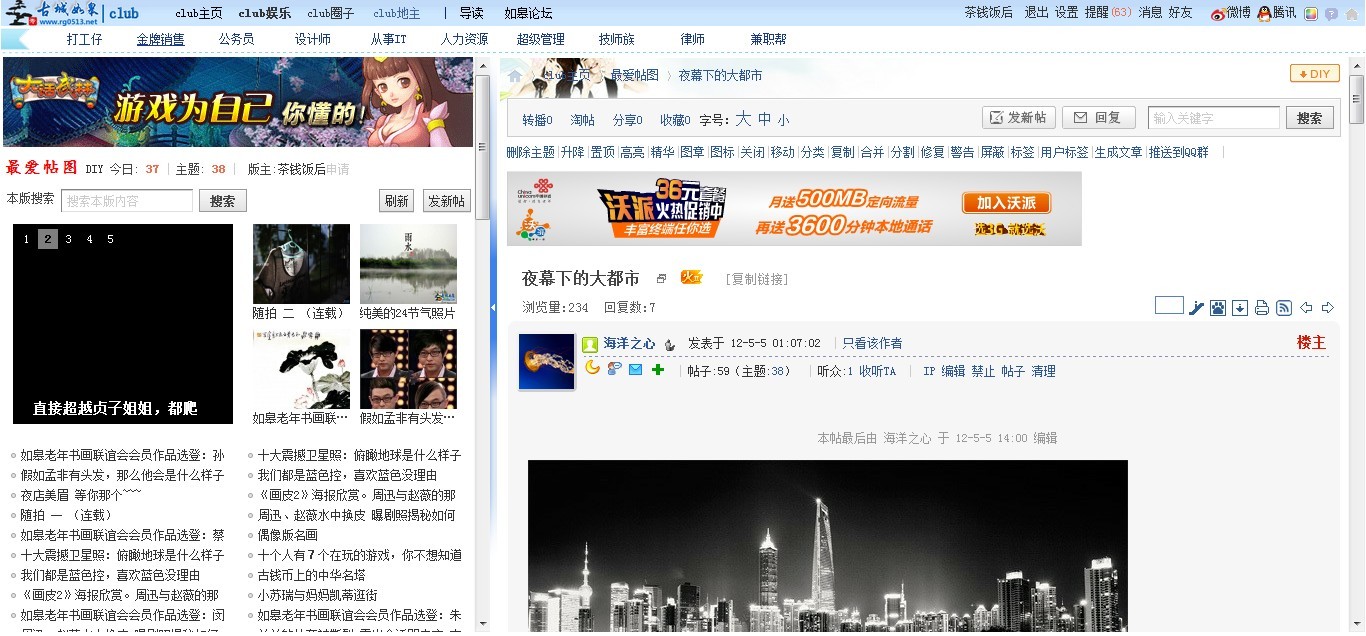Print the thread using the printer icon
The width and height of the screenshot is (1366, 636).
coord(1260,307)
